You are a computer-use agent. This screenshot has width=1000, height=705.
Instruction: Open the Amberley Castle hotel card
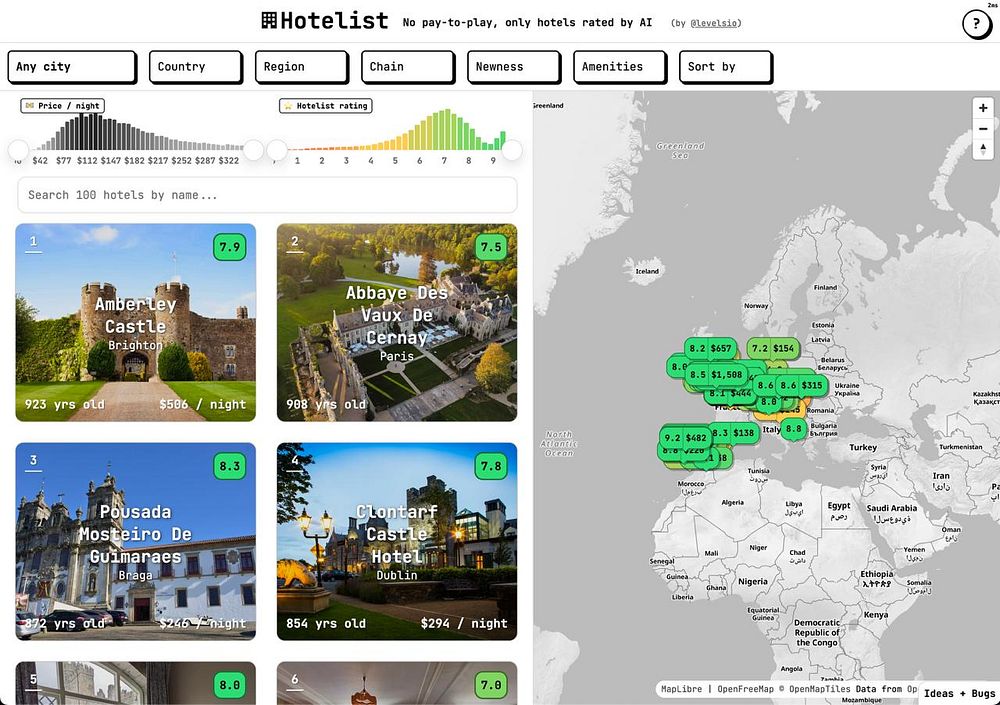click(x=136, y=322)
